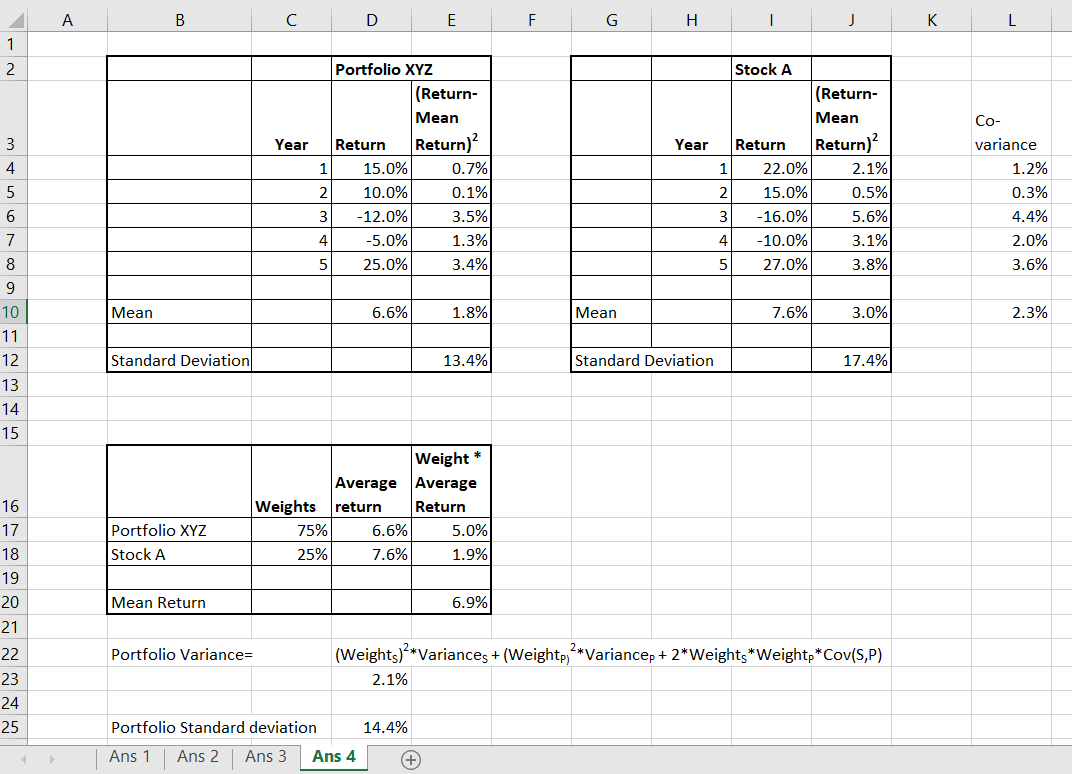This screenshot has height=774, width=1072.
Task: Click the 2.3% mean covariance cell
Action: tap(1011, 312)
